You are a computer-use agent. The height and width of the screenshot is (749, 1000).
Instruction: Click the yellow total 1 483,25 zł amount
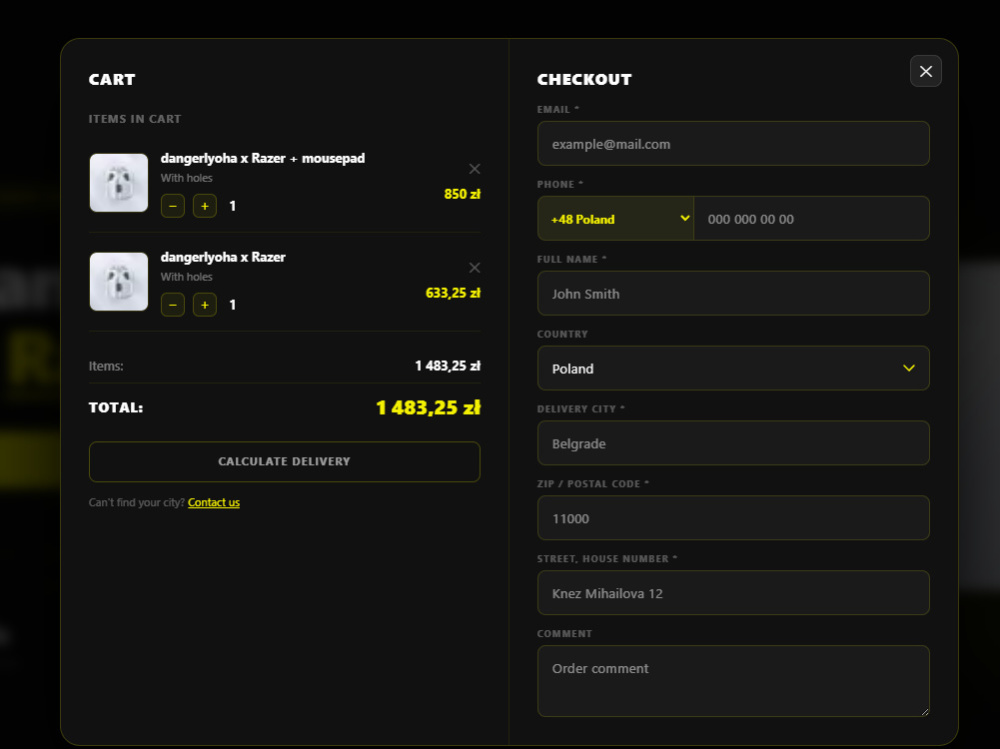pyautogui.click(x=428, y=407)
